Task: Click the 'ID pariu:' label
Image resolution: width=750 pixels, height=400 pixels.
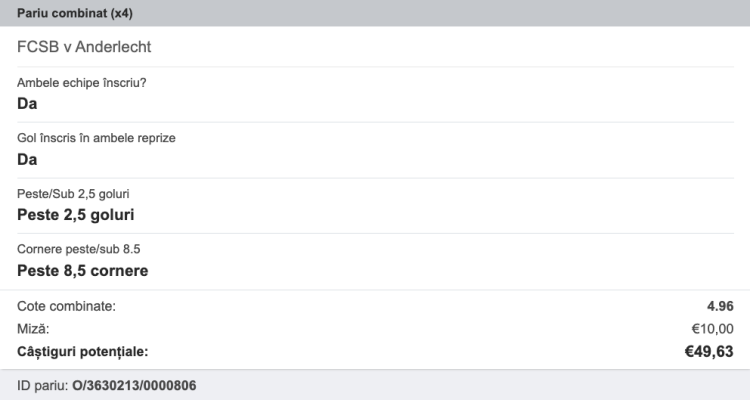Action: (43, 385)
